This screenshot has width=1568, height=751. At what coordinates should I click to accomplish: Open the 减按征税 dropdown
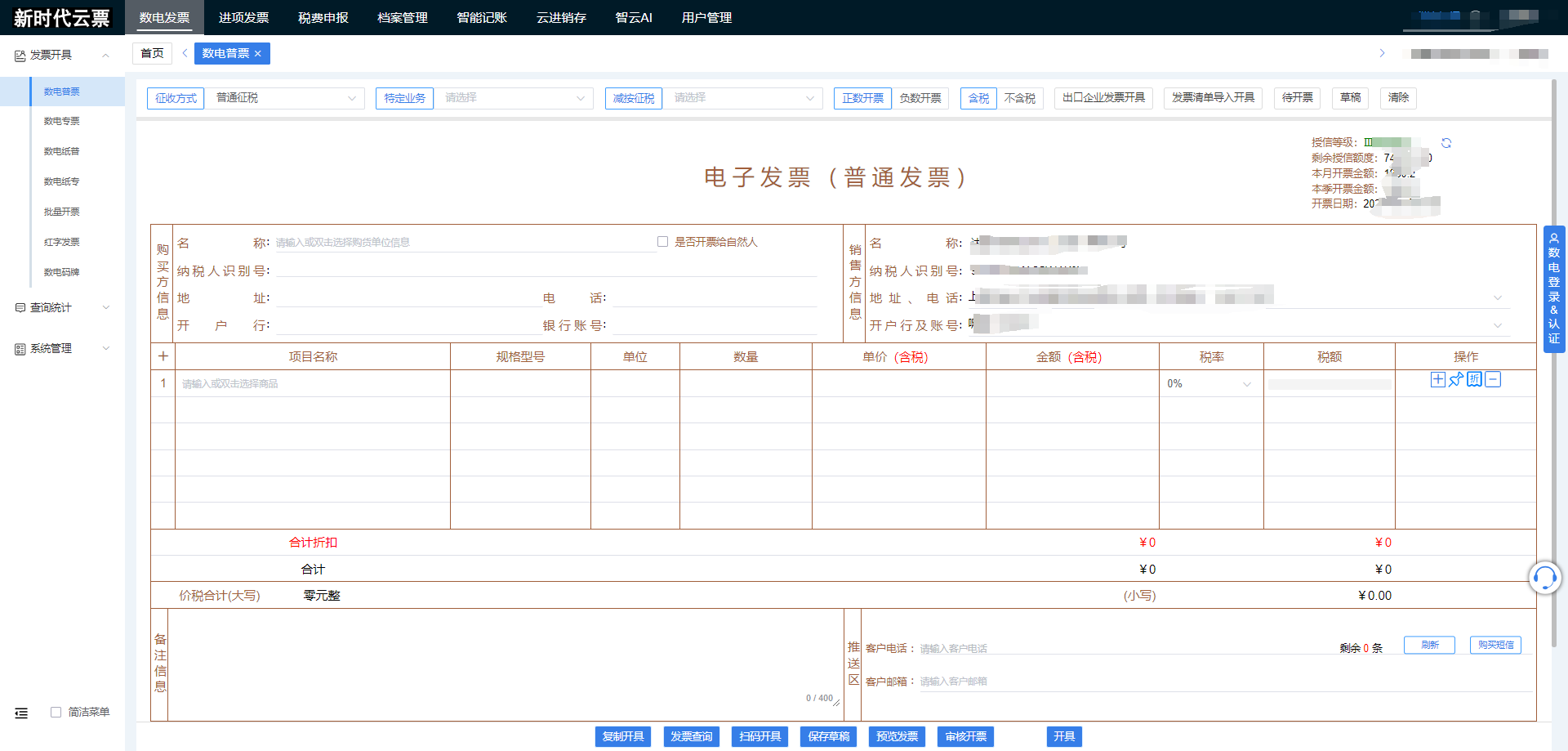[x=742, y=98]
